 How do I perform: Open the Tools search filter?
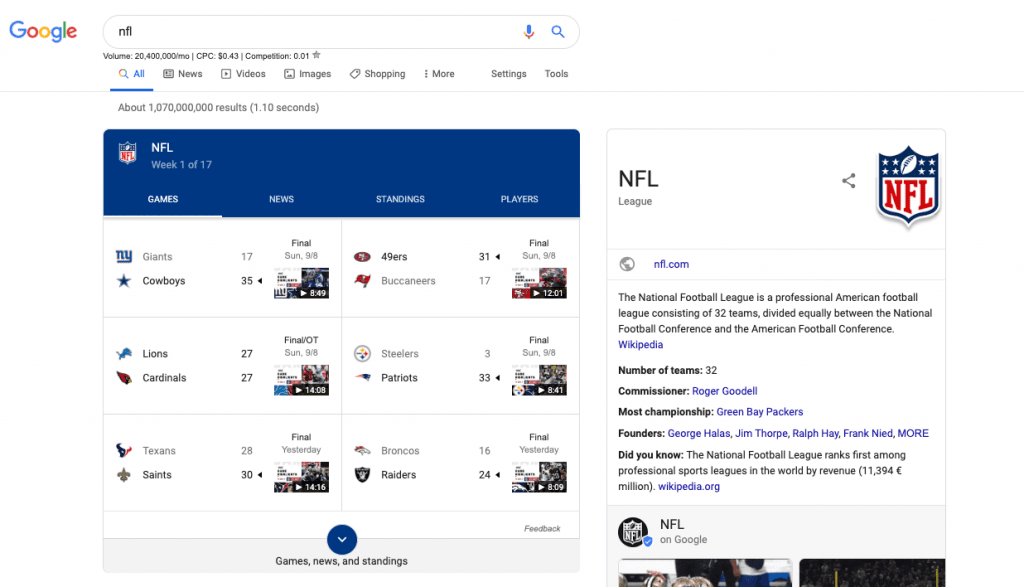[x=556, y=74]
